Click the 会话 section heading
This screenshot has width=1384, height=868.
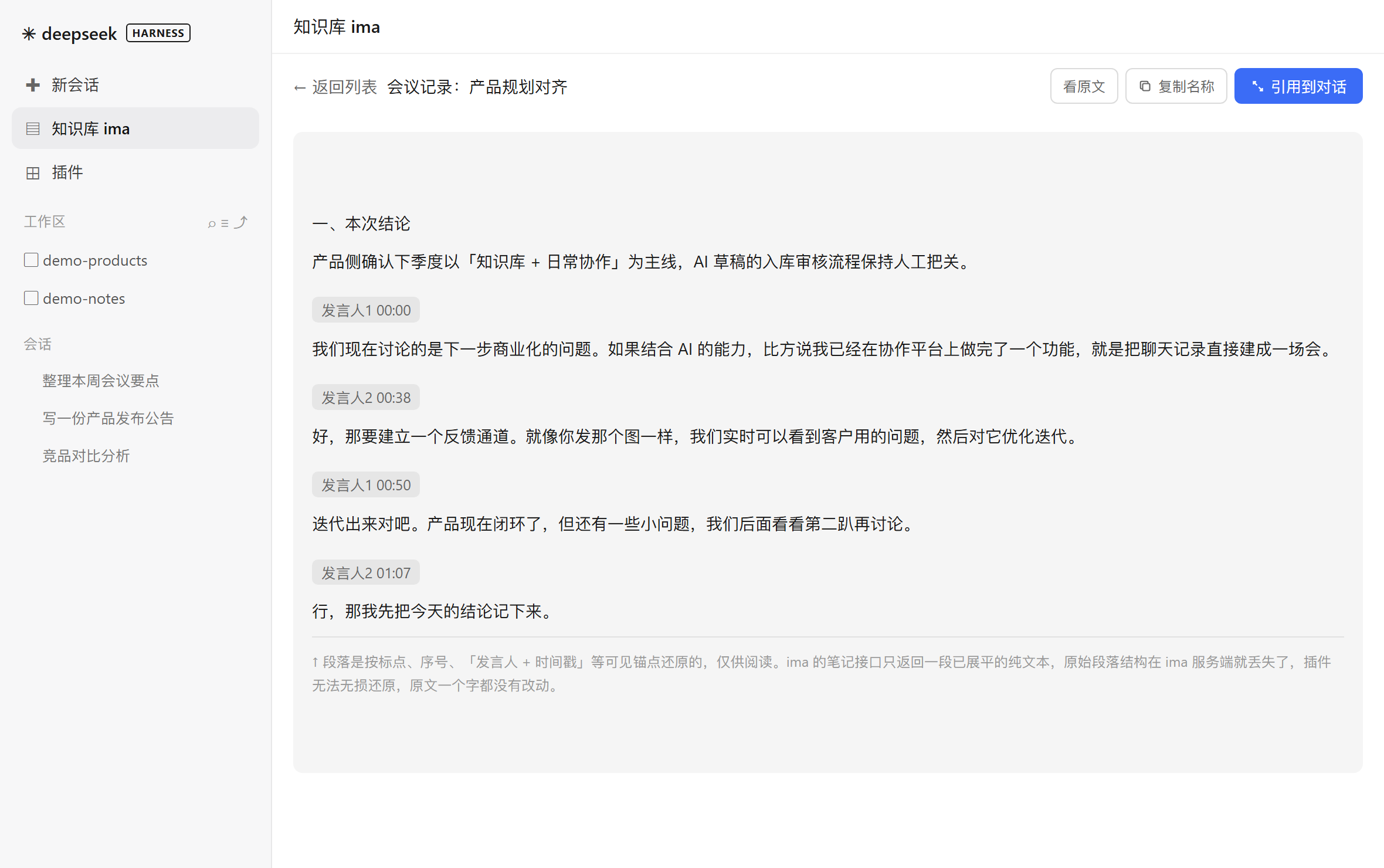point(38,344)
